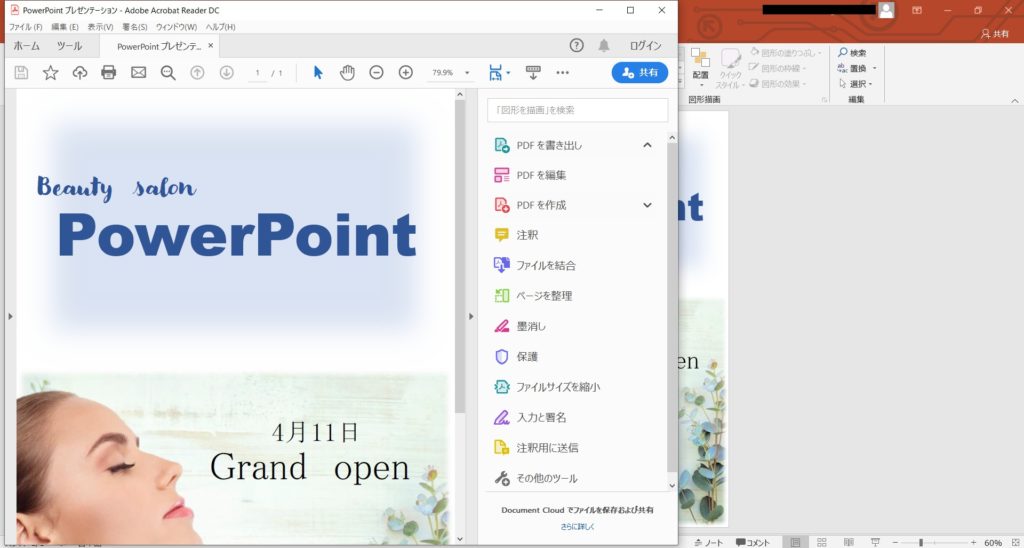Open the 選択 select dropdown in PowerPoint
The image size is (1024, 548).
coord(856,84)
